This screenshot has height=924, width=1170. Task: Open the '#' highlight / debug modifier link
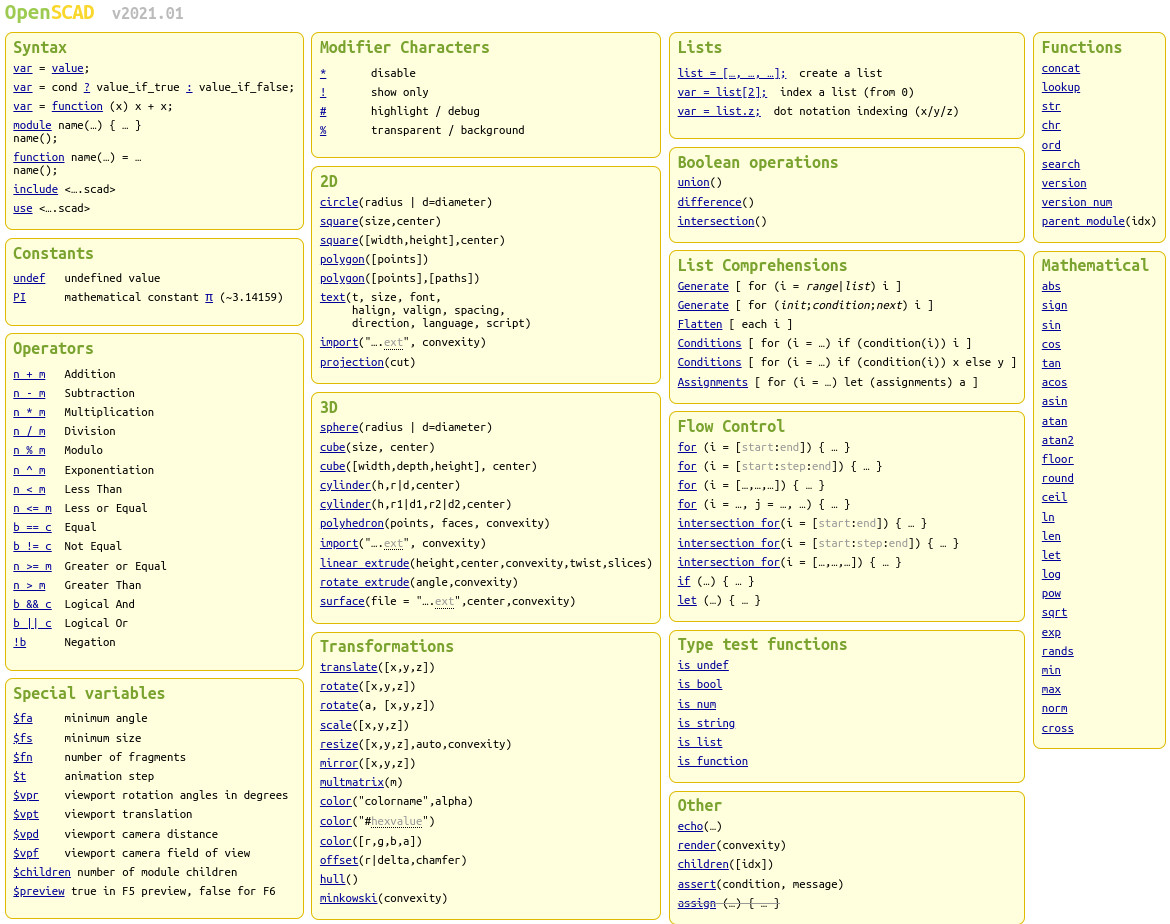[323, 111]
